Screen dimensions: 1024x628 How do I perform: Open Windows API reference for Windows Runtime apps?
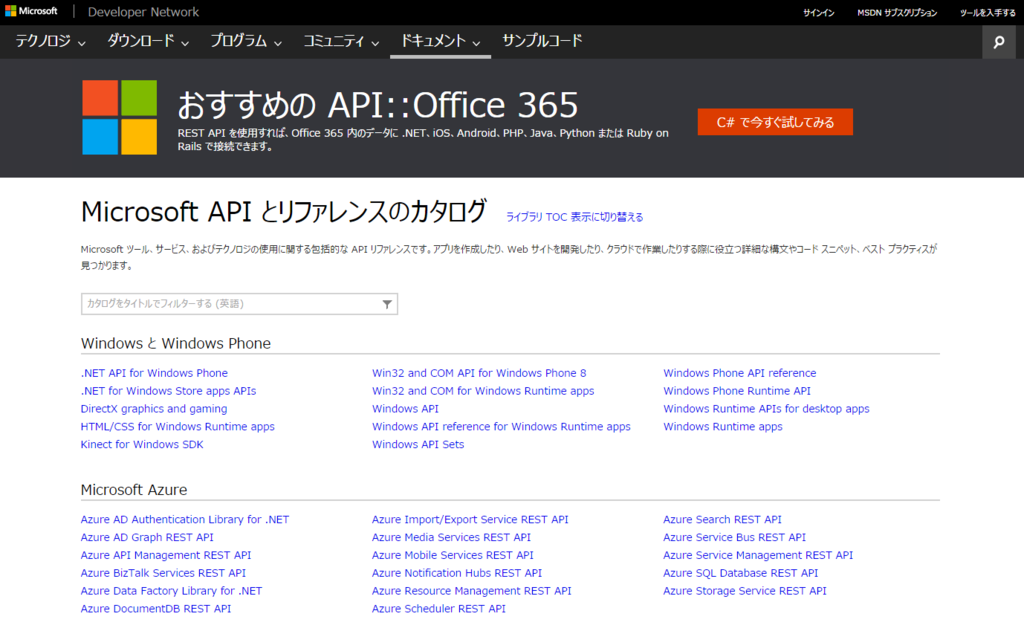501,426
